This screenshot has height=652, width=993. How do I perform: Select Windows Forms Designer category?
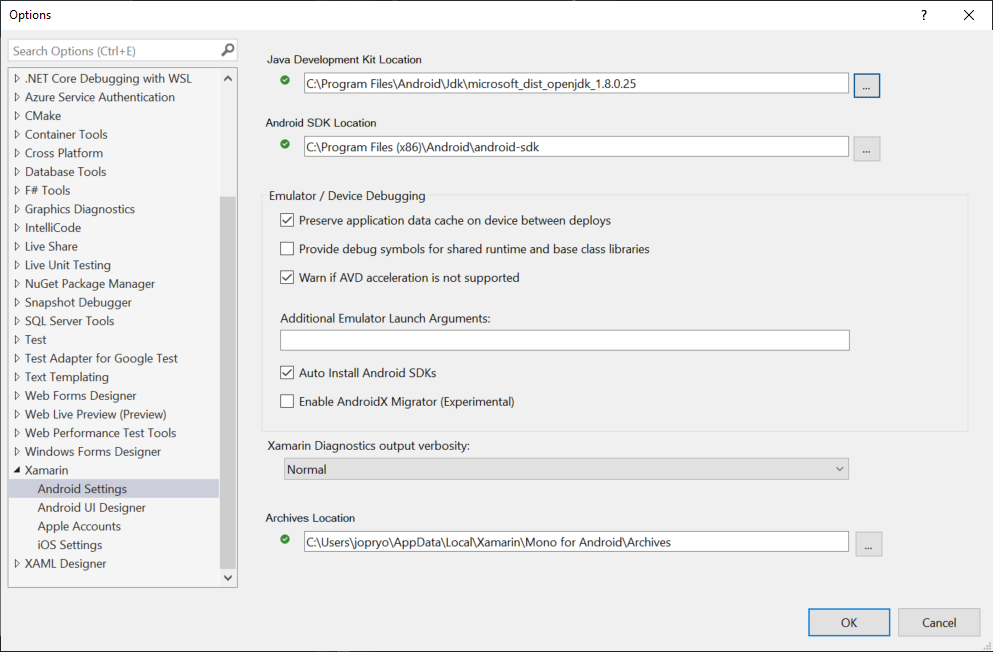[x=93, y=452]
